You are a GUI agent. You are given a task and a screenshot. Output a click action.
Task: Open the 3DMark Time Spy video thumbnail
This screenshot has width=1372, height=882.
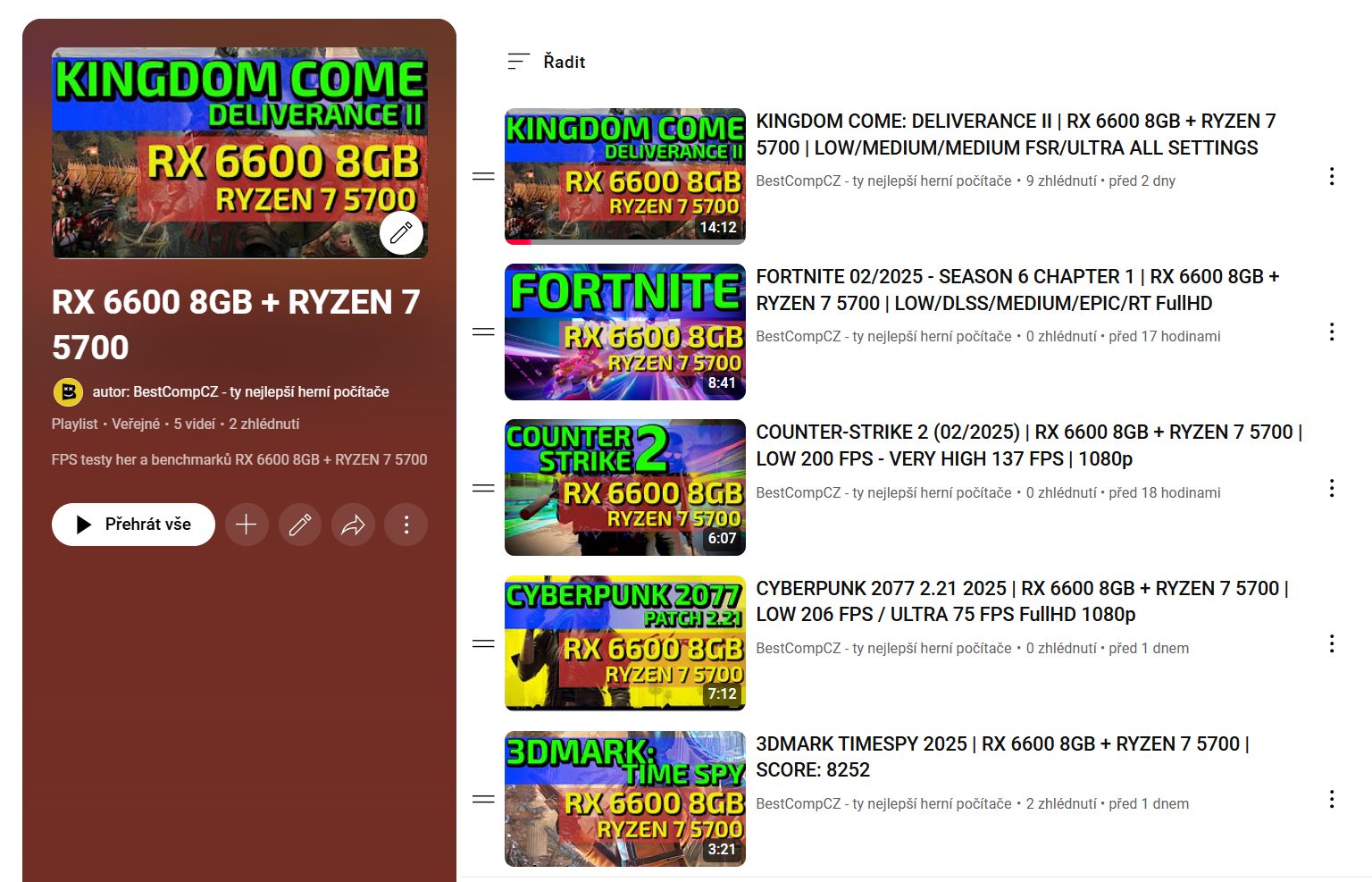pyautogui.click(x=624, y=799)
